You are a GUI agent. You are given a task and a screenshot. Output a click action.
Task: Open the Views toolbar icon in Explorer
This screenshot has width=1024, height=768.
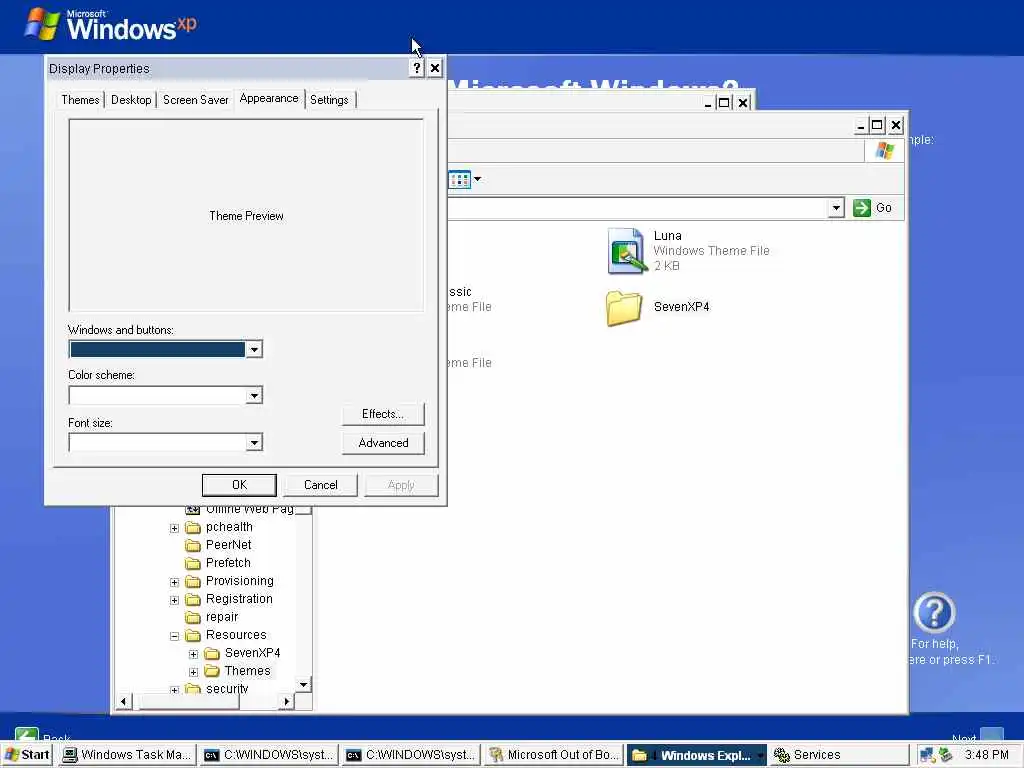(460, 179)
